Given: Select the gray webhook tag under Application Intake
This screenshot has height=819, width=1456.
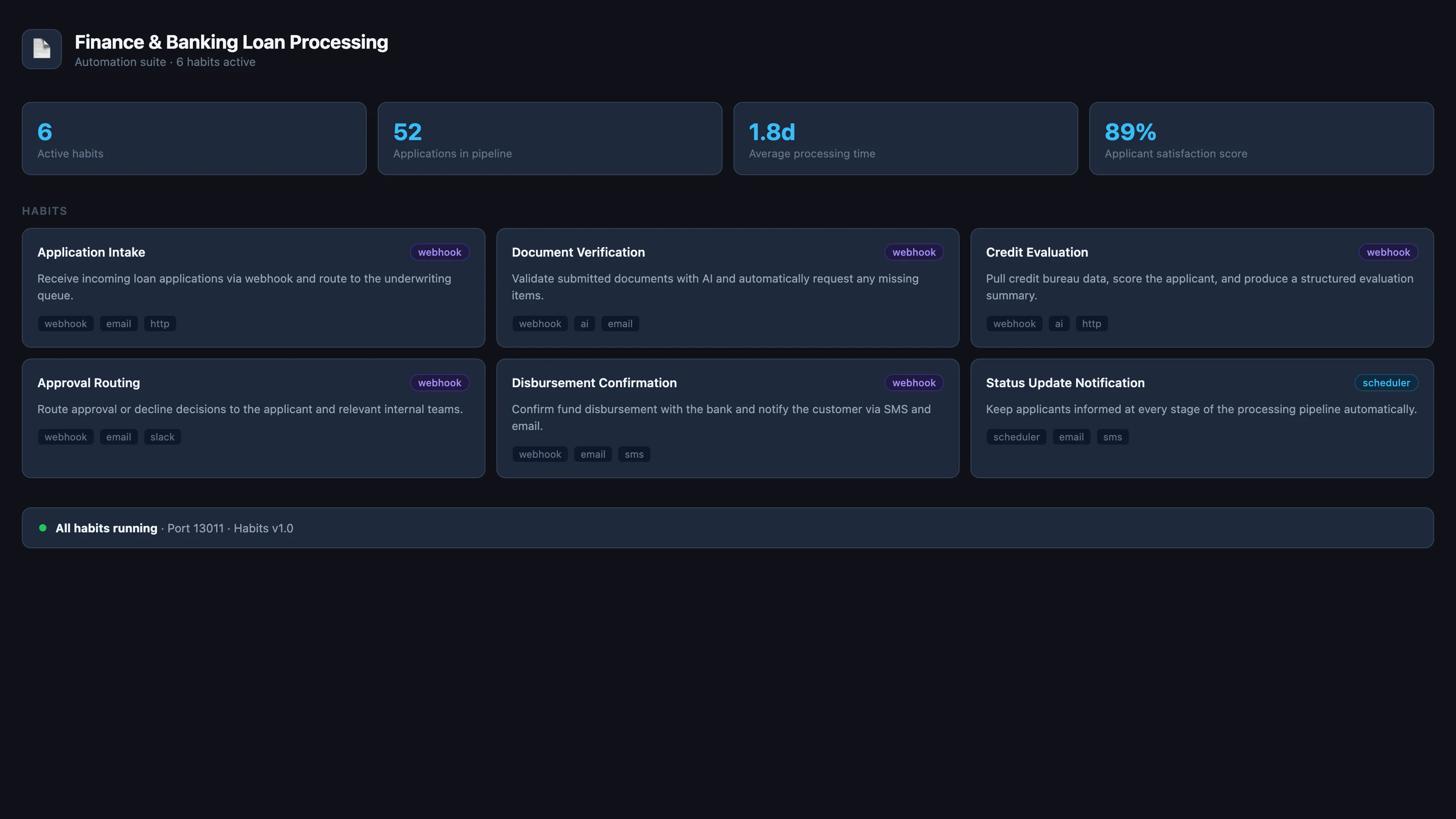Looking at the screenshot, I should [66, 324].
